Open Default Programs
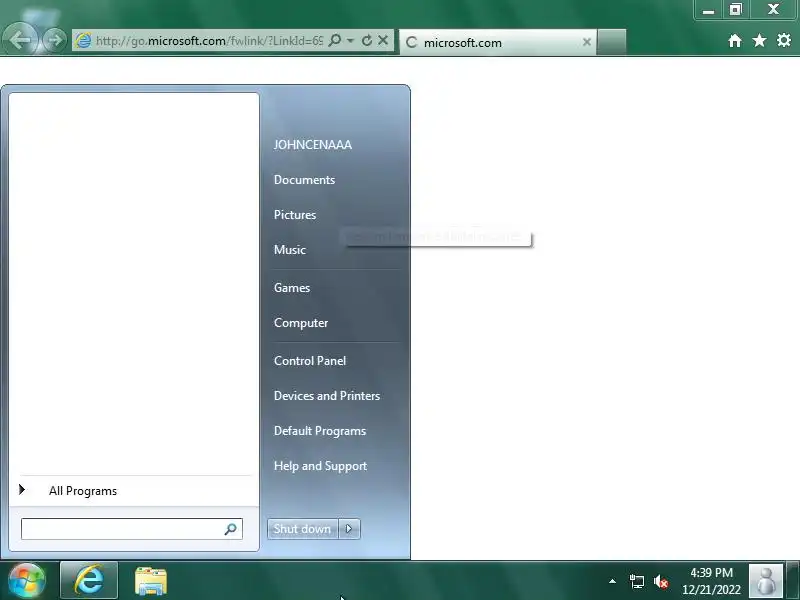The image size is (800, 600). [x=320, y=431]
